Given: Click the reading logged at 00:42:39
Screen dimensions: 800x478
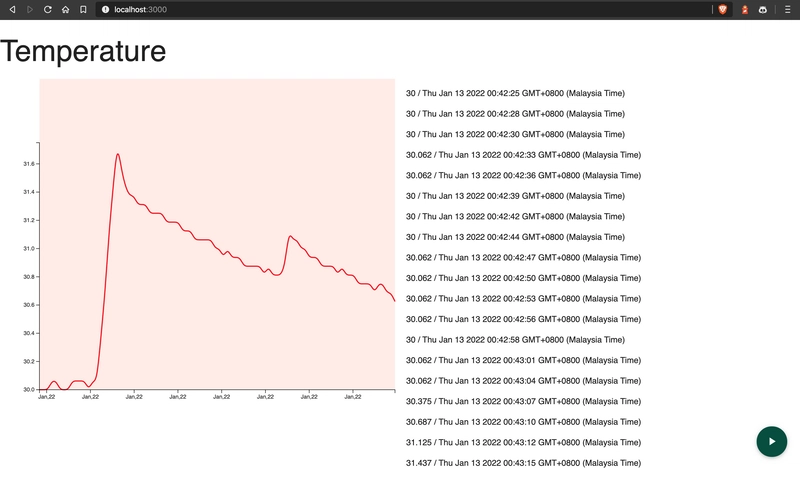Looking at the screenshot, I should pyautogui.click(x=515, y=196).
